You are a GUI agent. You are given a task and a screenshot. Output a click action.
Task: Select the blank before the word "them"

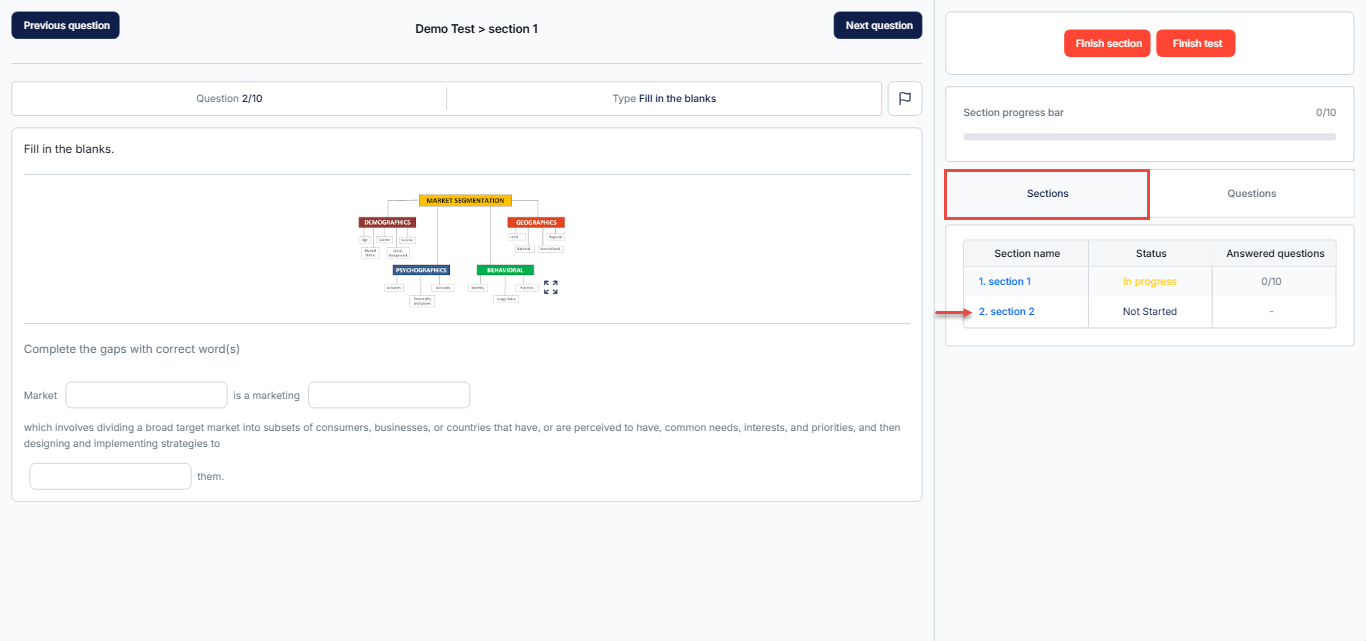click(x=110, y=476)
